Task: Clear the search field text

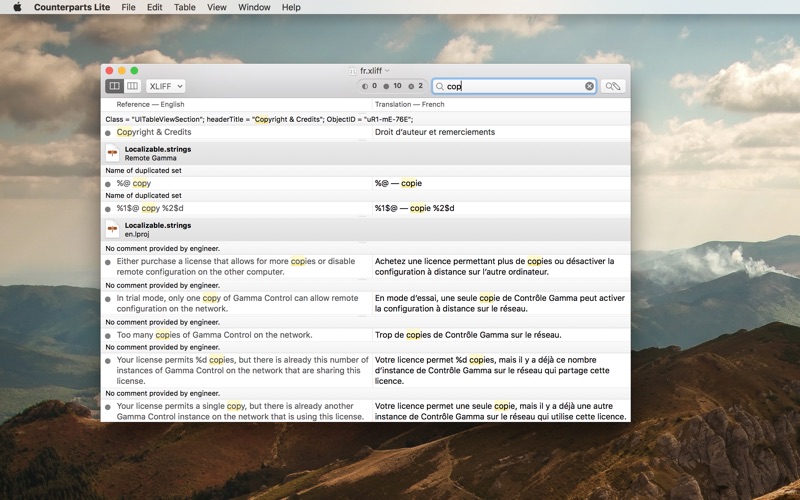Action: tap(589, 86)
